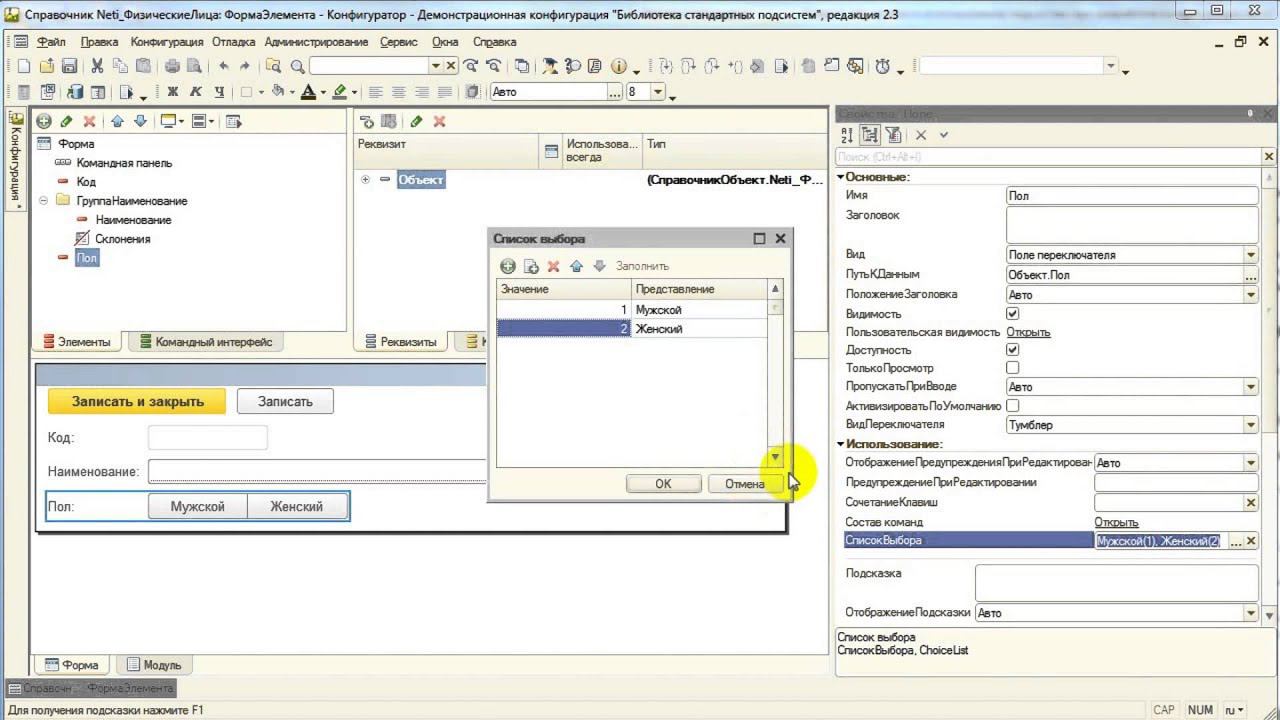The image size is (1280, 720).
Task: Open the ПоложениеЗаголовка dropdown
Action: pos(1251,295)
